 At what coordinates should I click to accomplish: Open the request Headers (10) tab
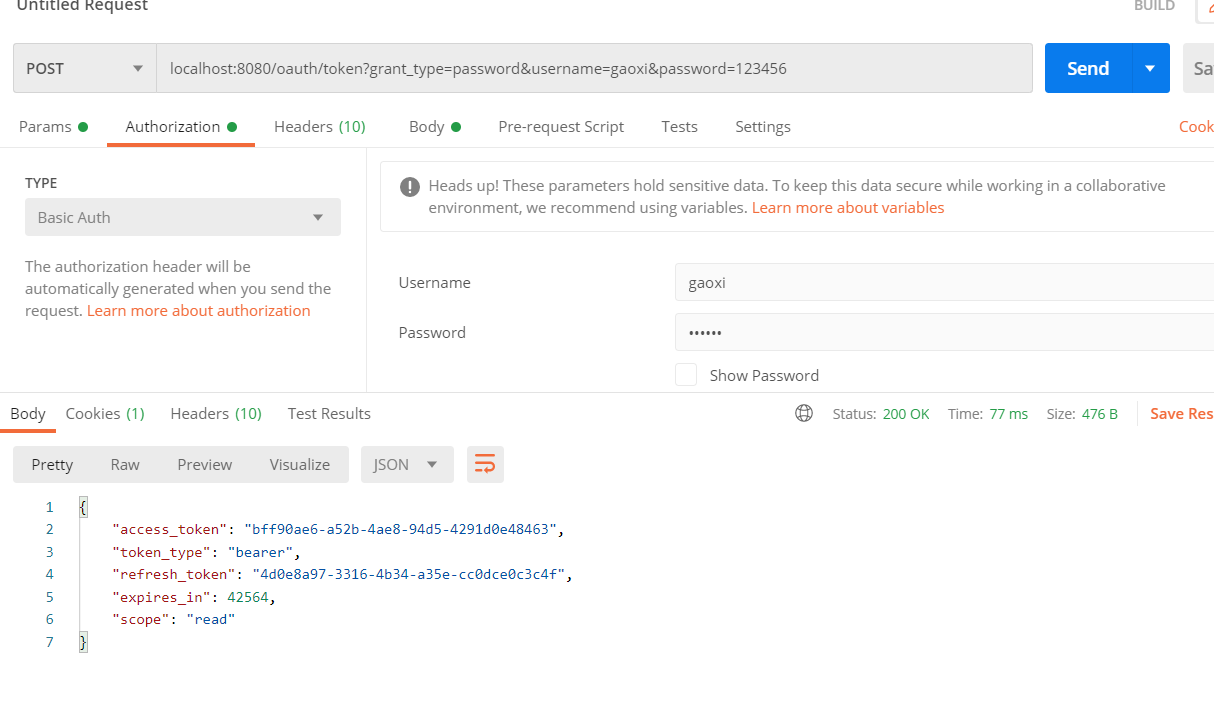click(x=320, y=127)
